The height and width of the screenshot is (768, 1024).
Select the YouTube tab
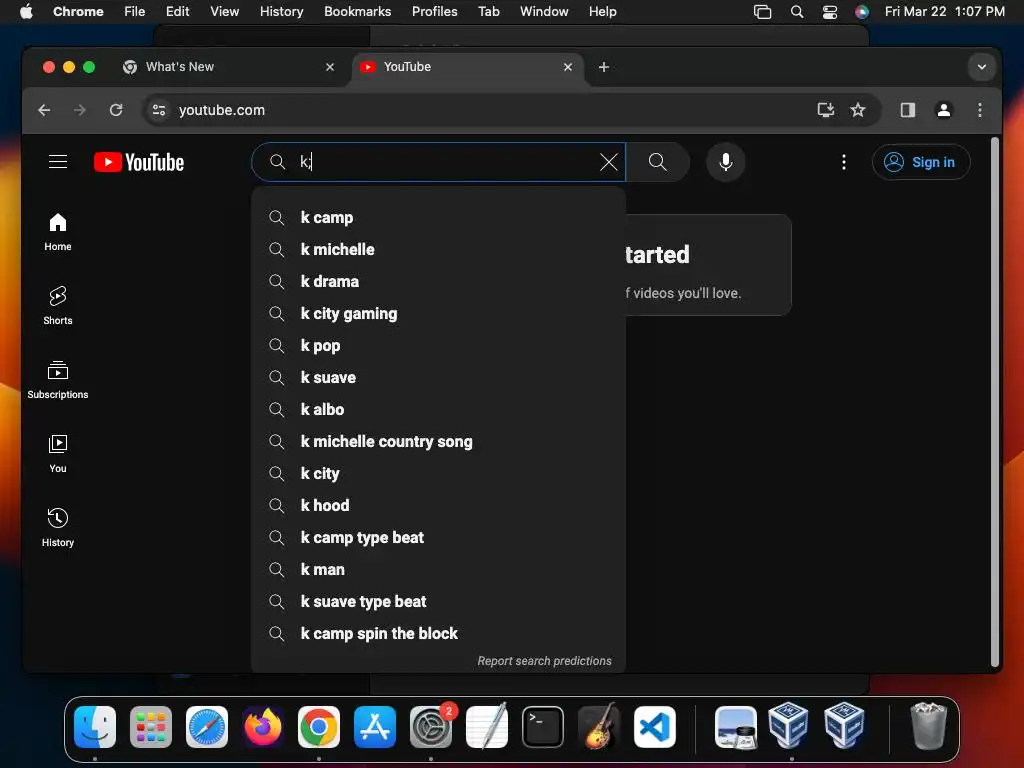[467, 67]
